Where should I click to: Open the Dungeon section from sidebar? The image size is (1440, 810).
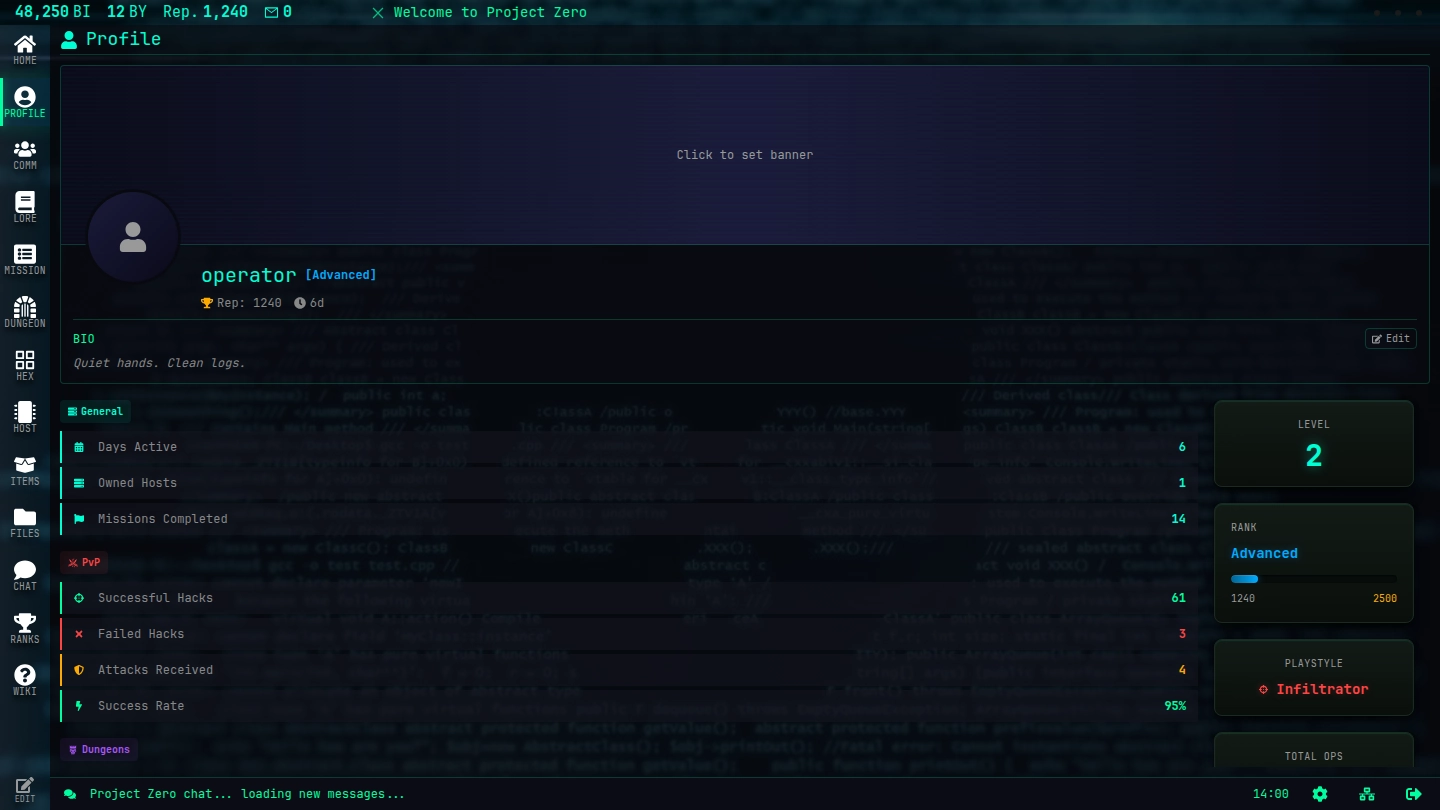click(x=25, y=312)
